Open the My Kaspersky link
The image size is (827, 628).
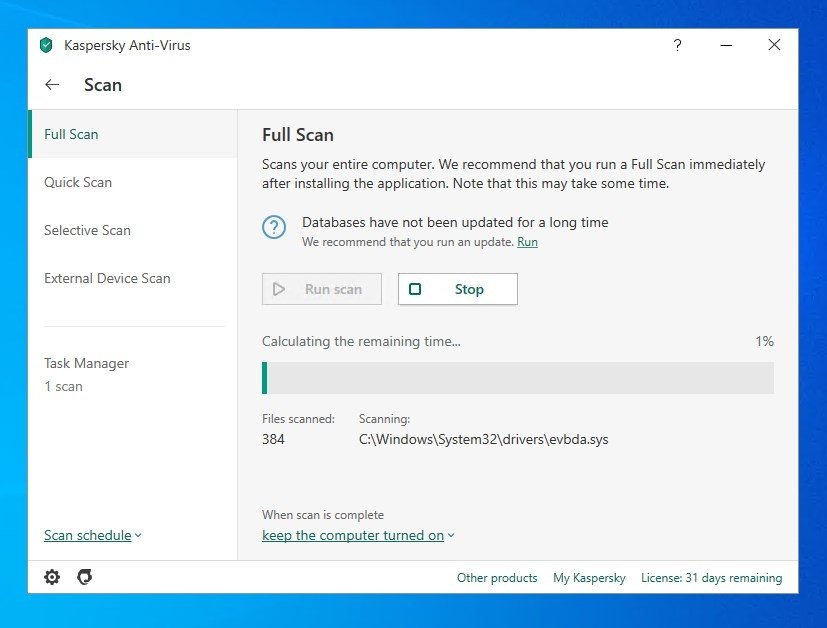589,578
